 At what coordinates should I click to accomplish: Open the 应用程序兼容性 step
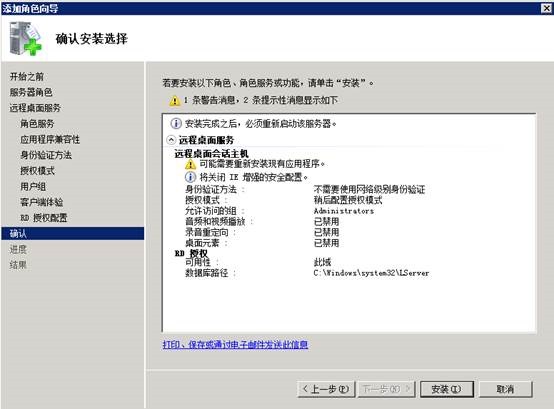pos(50,140)
